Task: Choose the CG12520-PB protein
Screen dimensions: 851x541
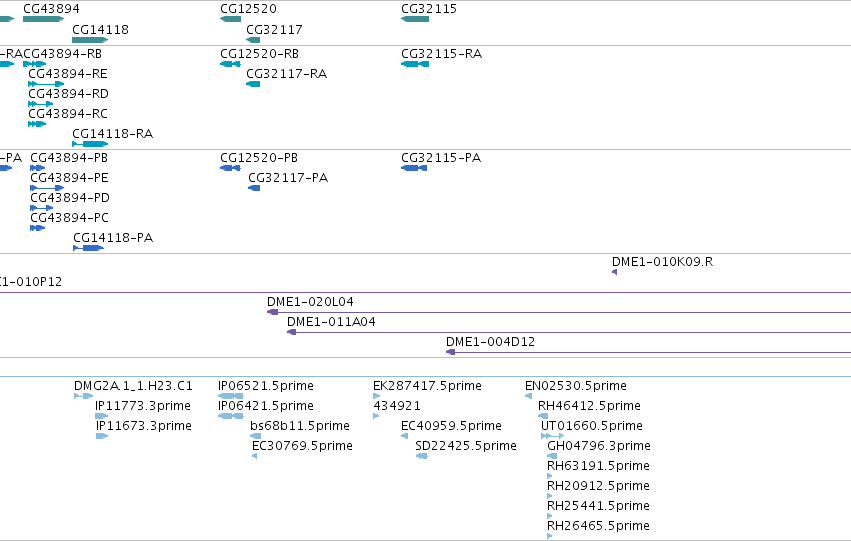Action: (x=259, y=157)
